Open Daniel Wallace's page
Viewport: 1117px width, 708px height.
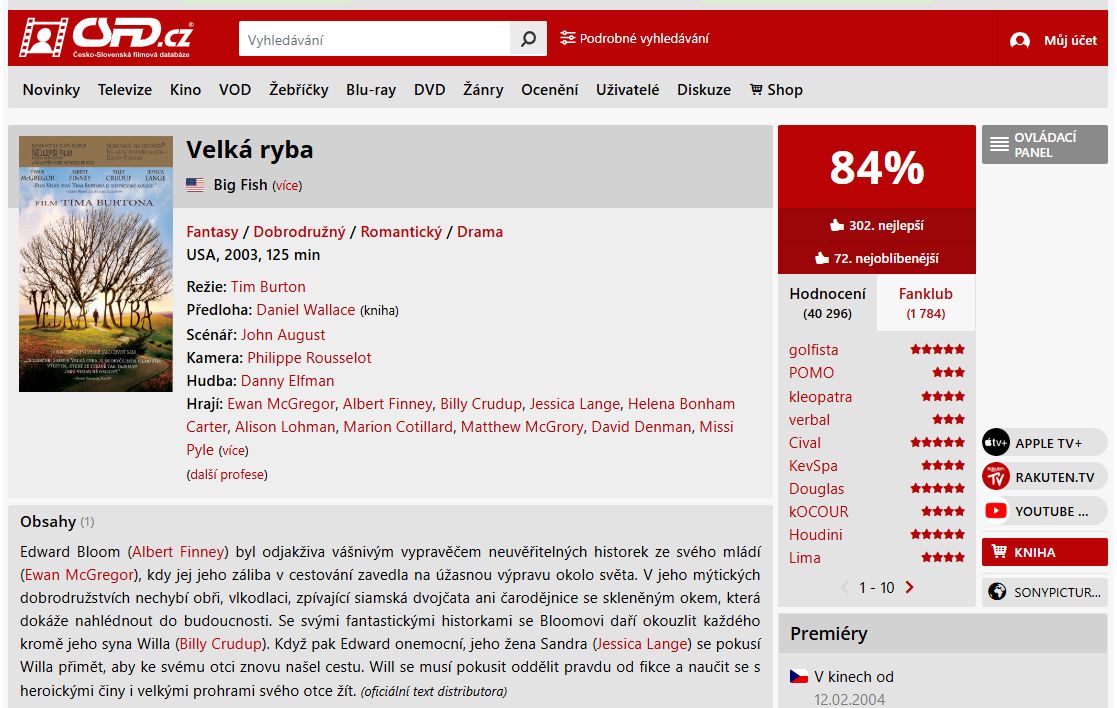click(x=306, y=310)
